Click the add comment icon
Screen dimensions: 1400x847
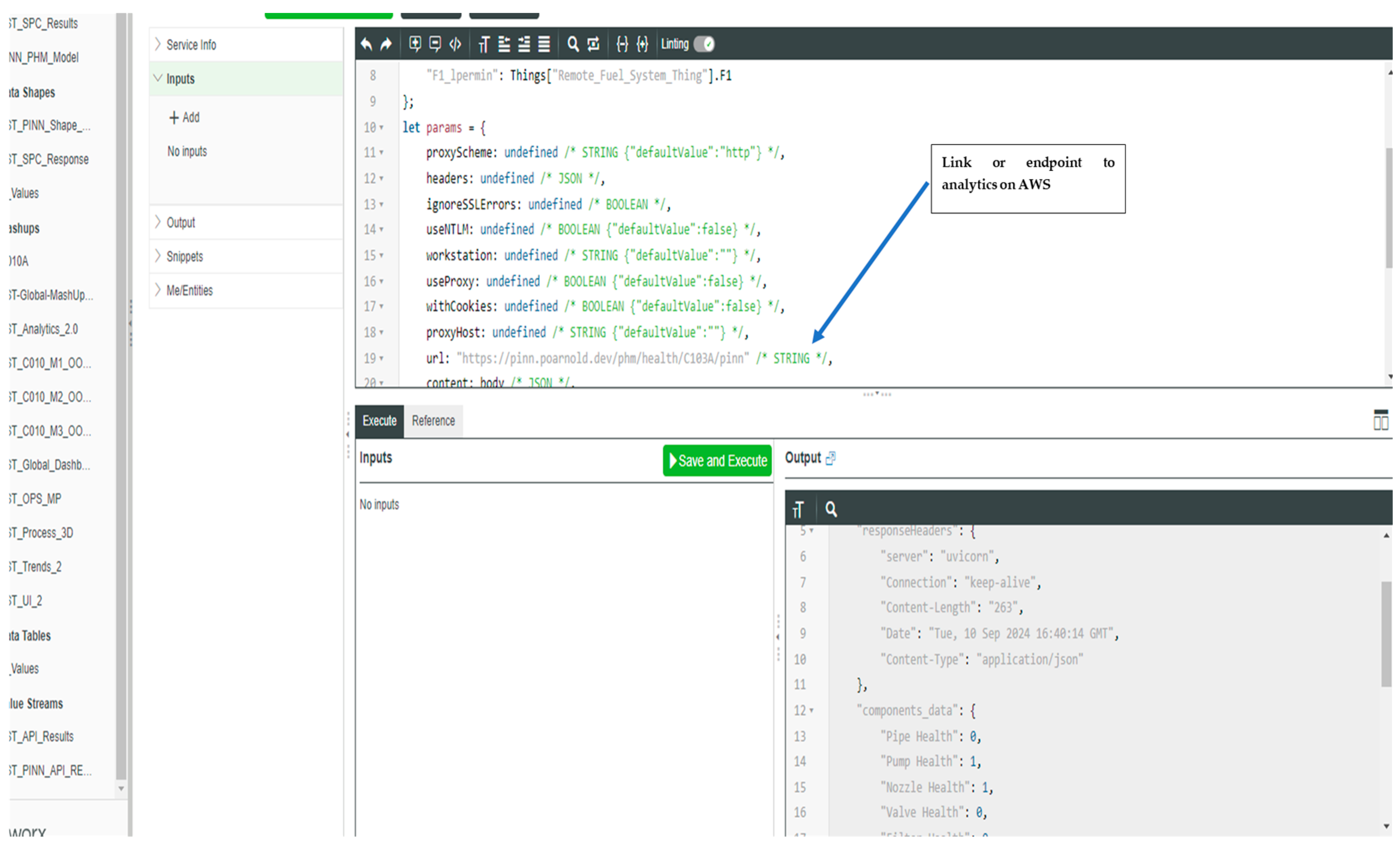(x=415, y=44)
